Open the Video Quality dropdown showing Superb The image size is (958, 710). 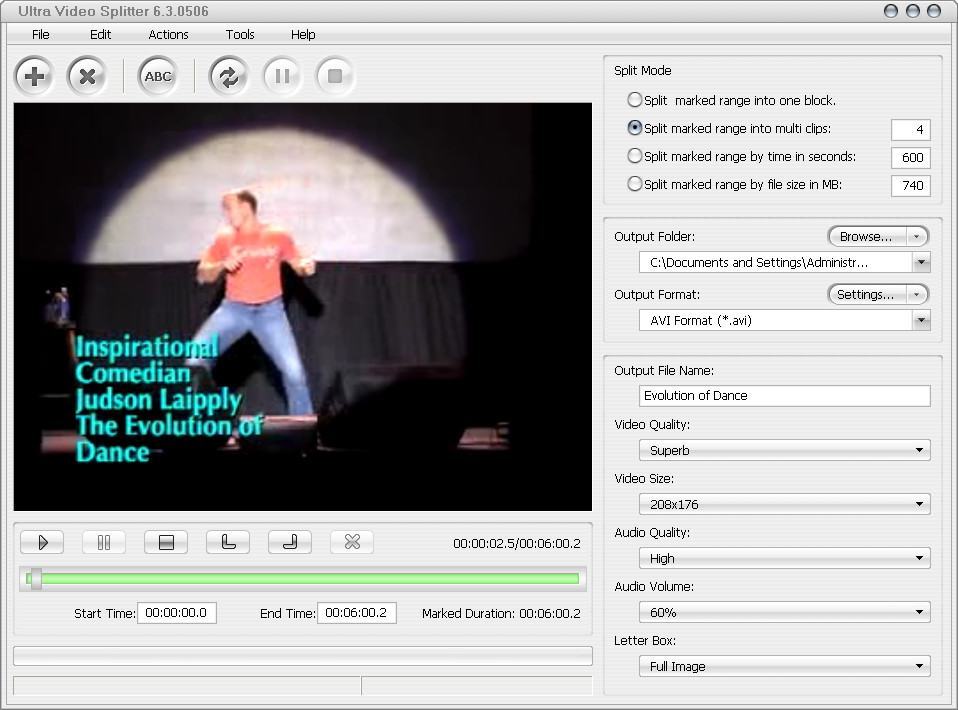click(922, 450)
